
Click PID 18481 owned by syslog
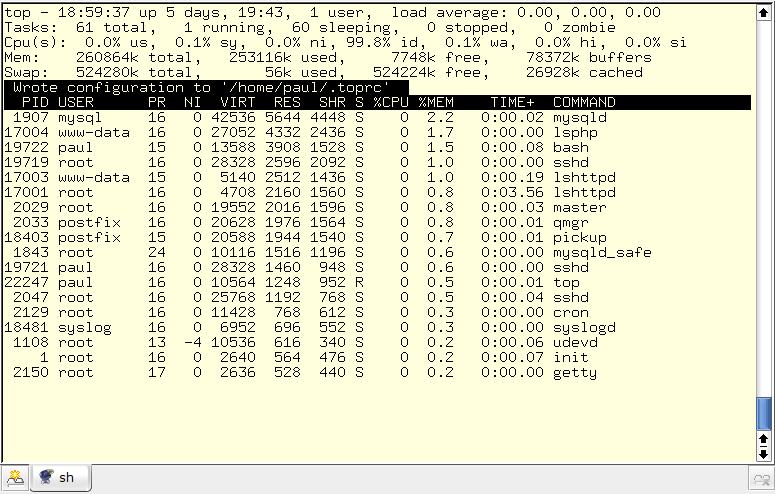click(26, 327)
